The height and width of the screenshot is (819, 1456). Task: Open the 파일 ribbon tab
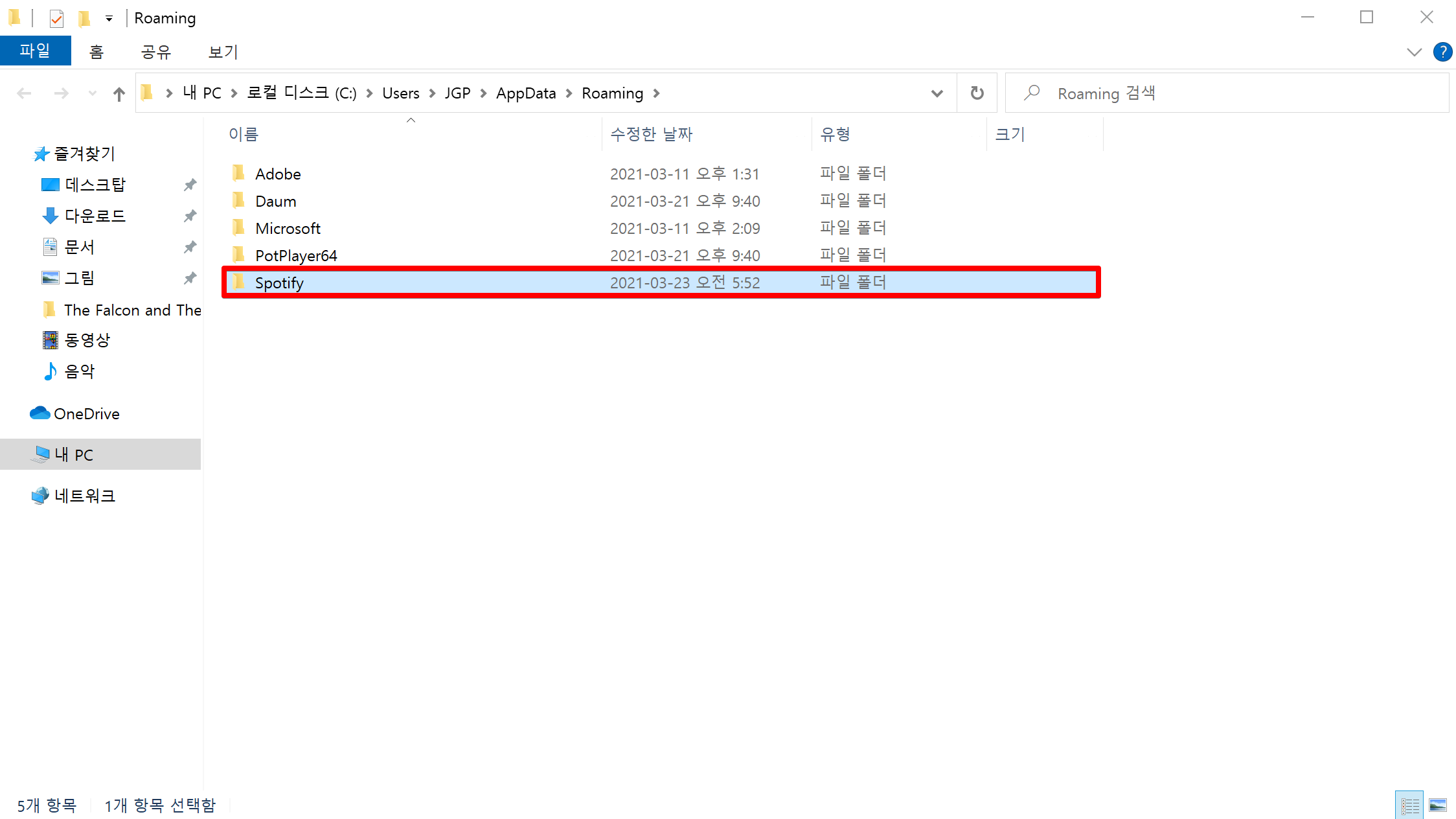[x=35, y=51]
